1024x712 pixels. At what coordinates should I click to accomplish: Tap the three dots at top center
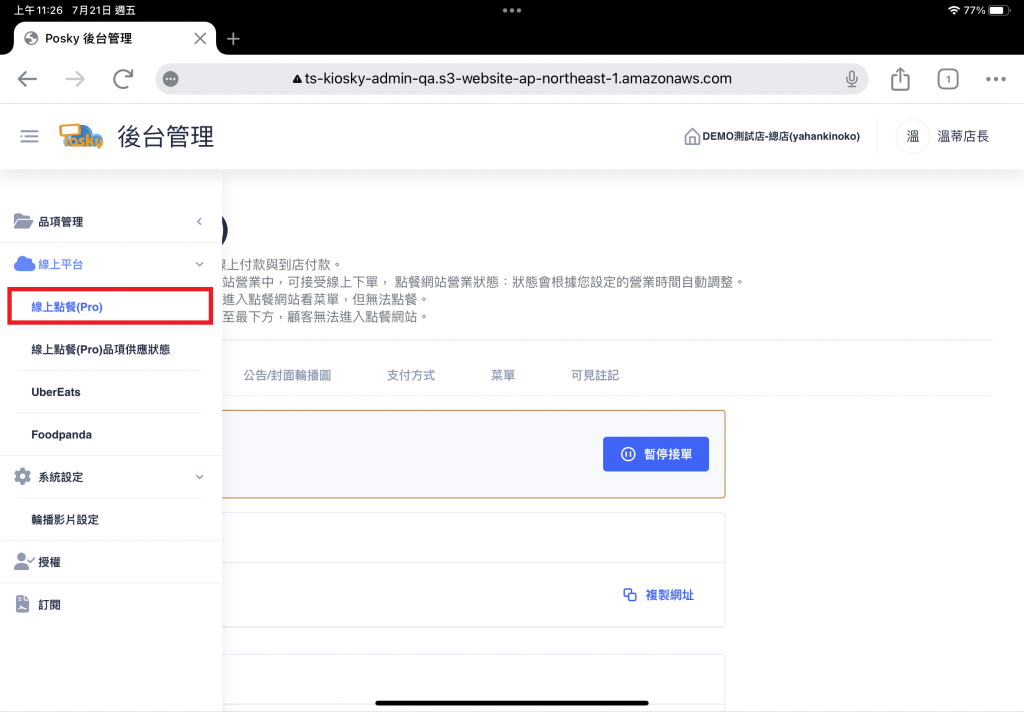(512, 10)
